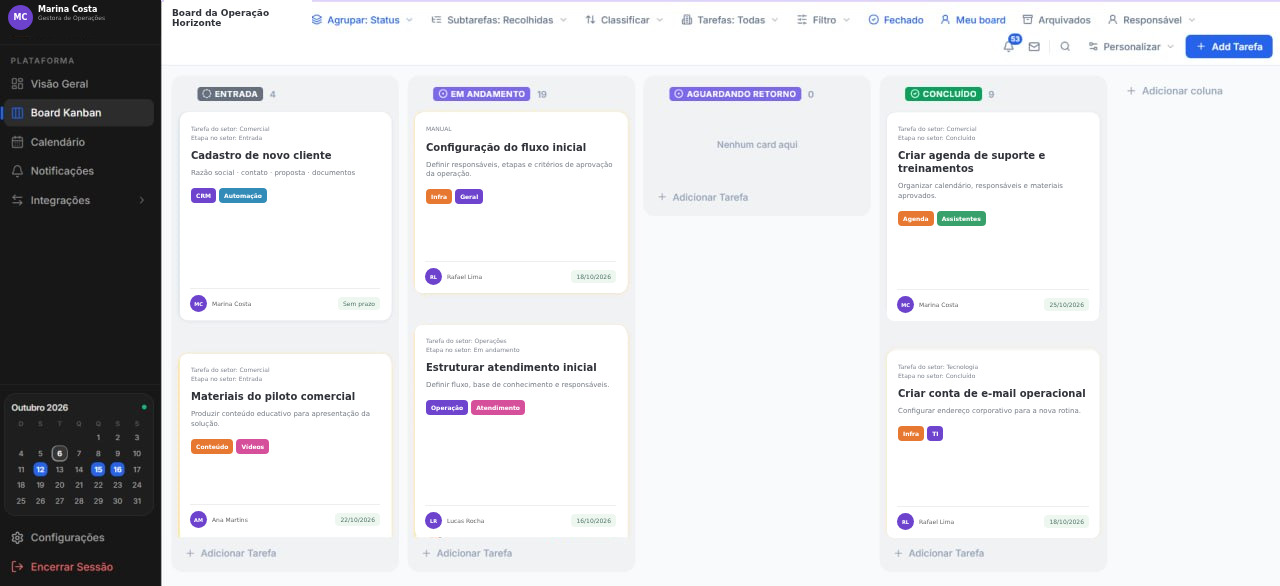Viewport: 1280px width, 586px height.
Task: Click the Aguardando Retorno status badge
Action: pyautogui.click(x=736, y=94)
